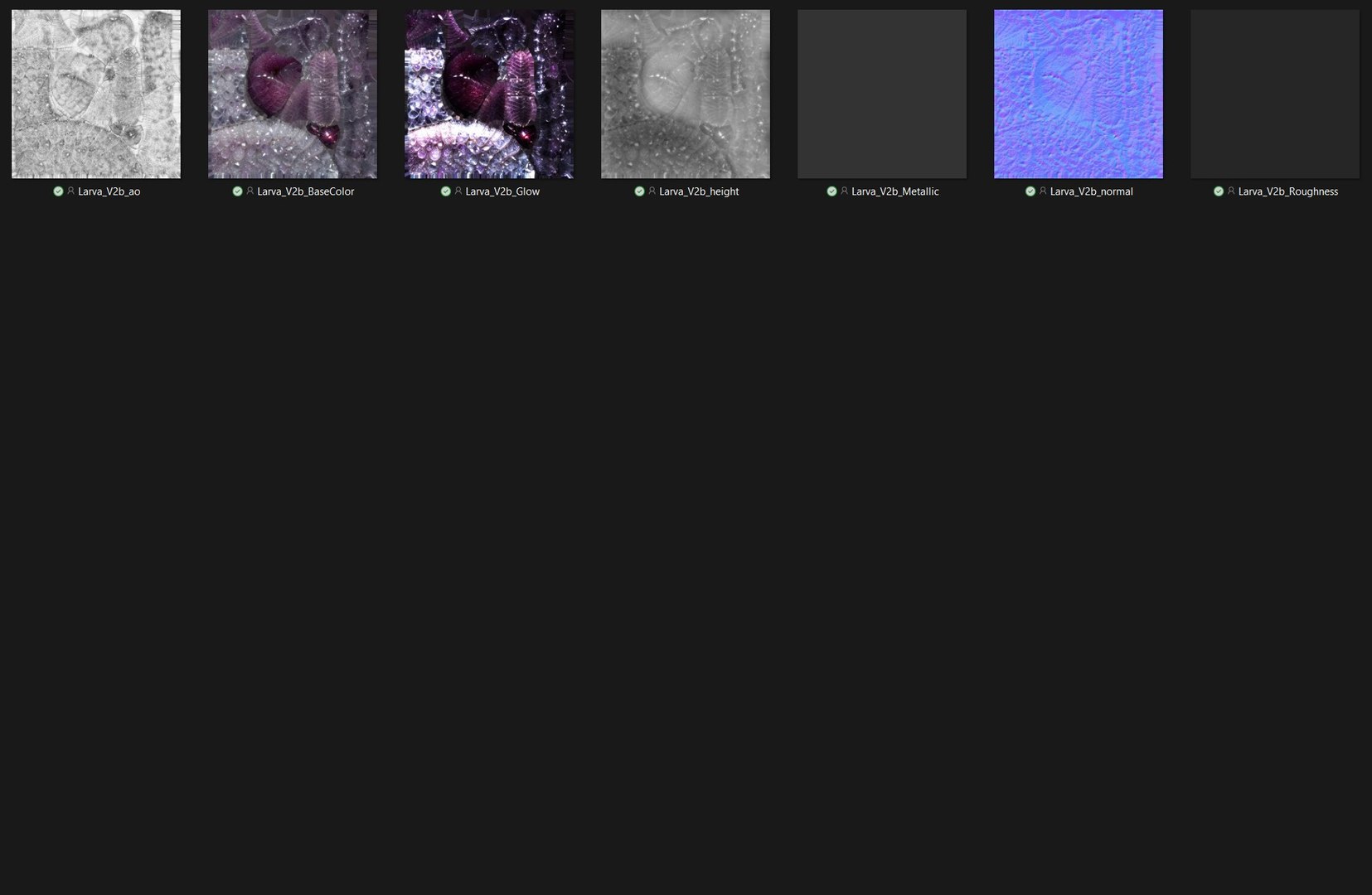The image size is (1372, 895).
Task: Click the user icon next to Larva_V2b_Glow
Action: pos(458,191)
